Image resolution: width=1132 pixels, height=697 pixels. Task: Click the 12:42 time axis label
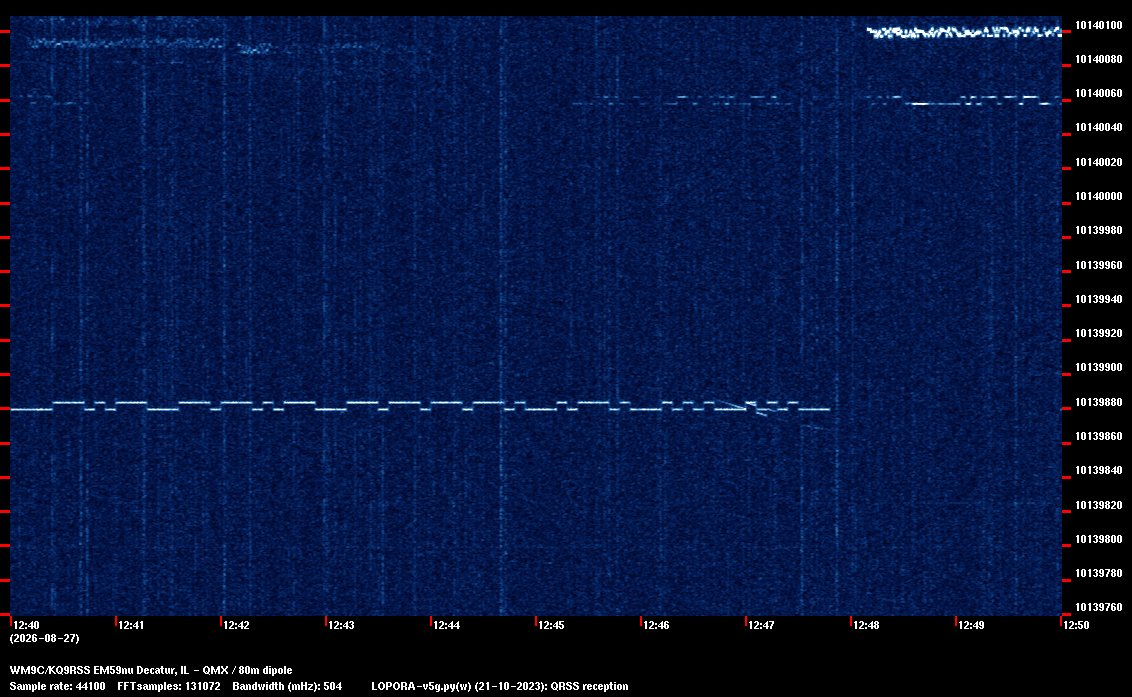pos(236,625)
